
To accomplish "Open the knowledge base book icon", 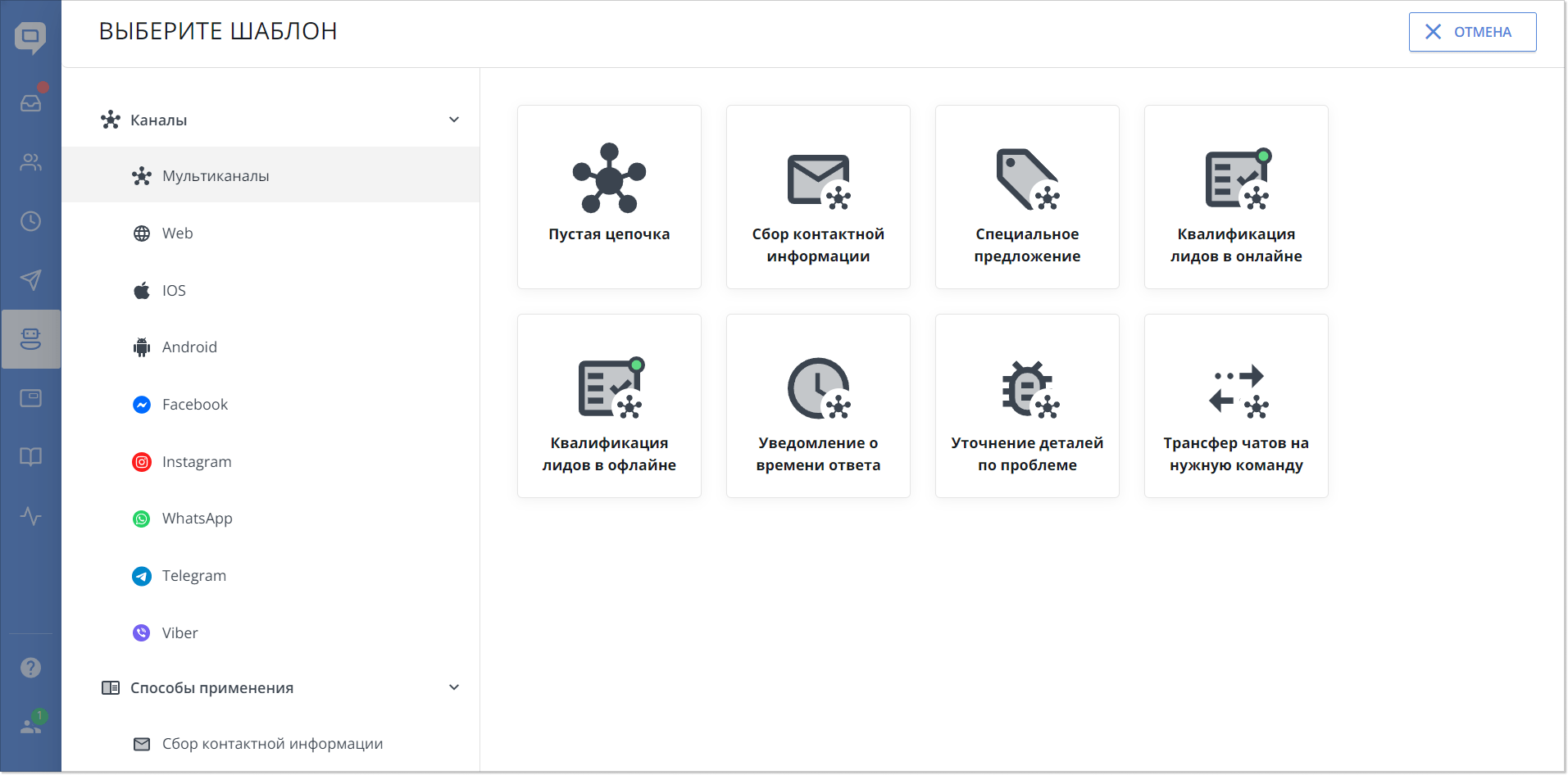I will coord(30,457).
